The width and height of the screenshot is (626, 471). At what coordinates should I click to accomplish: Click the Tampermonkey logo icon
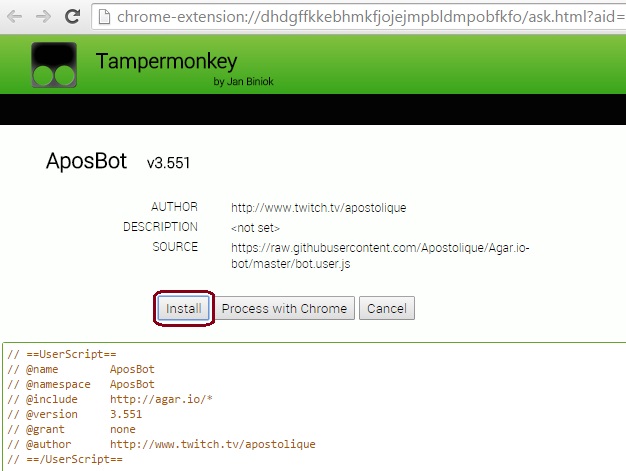tap(54, 65)
